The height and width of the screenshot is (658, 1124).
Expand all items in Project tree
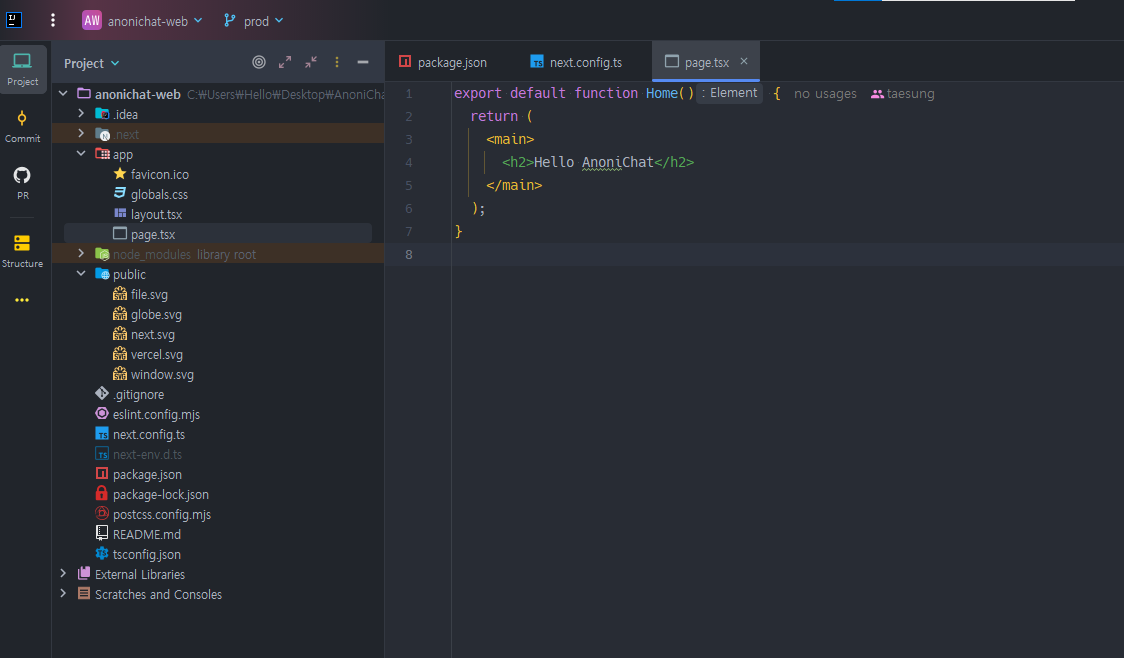pyautogui.click(x=285, y=62)
